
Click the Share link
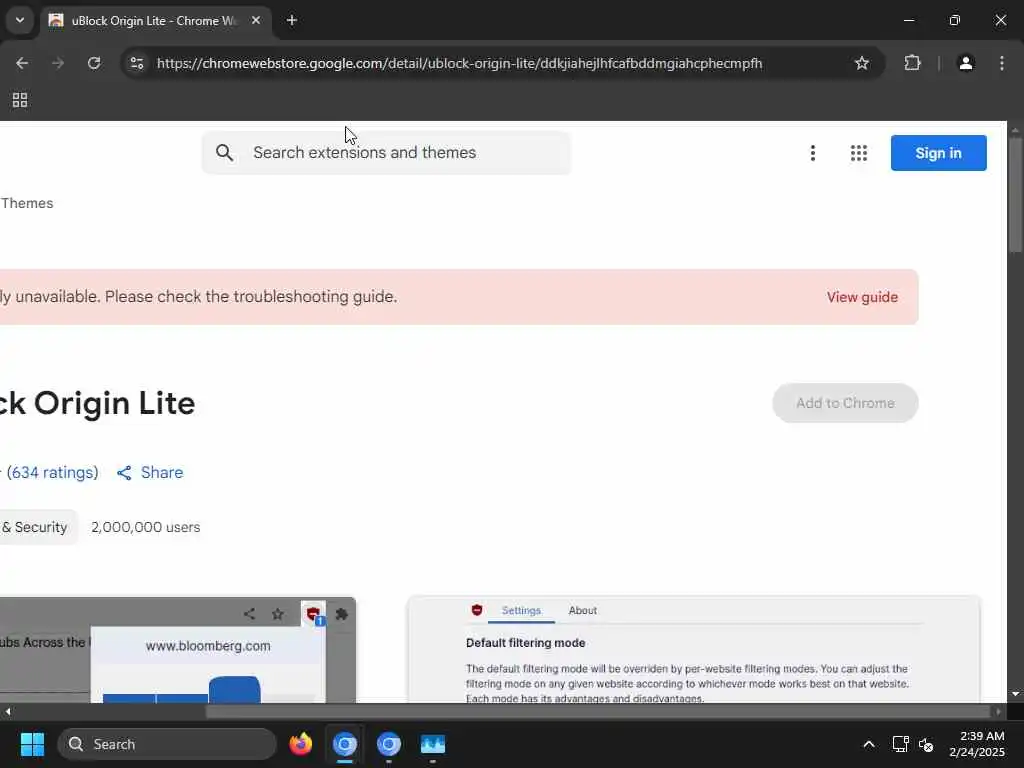click(x=150, y=472)
